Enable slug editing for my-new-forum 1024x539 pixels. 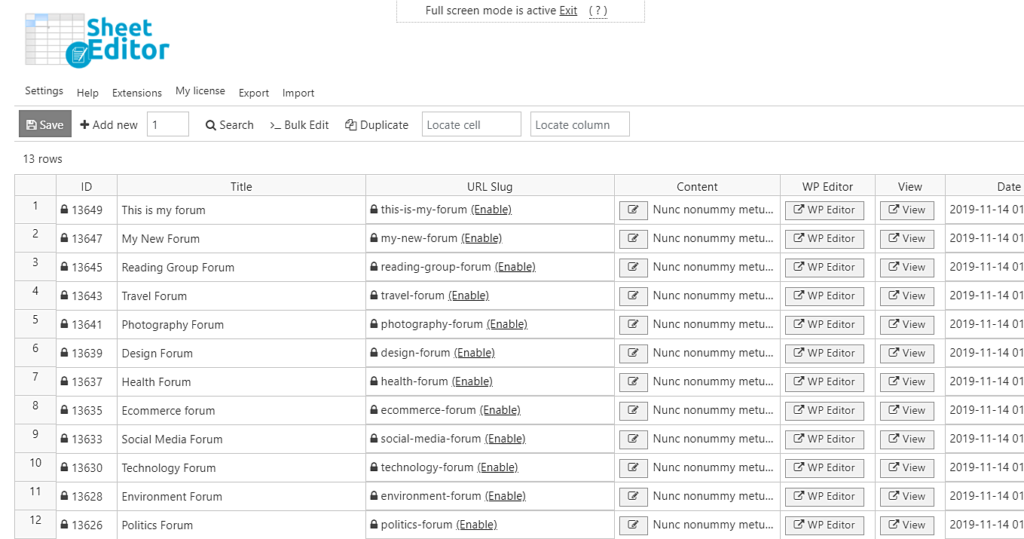[481, 238]
